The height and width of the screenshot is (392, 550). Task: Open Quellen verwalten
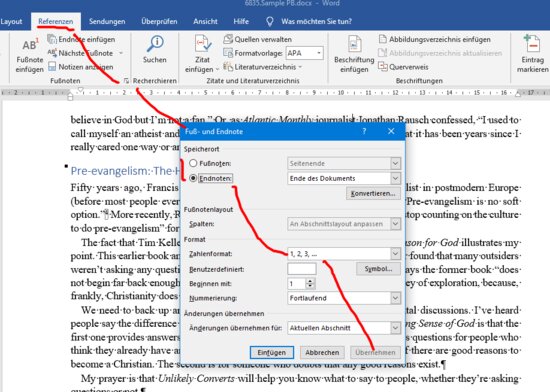pyautogui.click(x=258, y=39)
